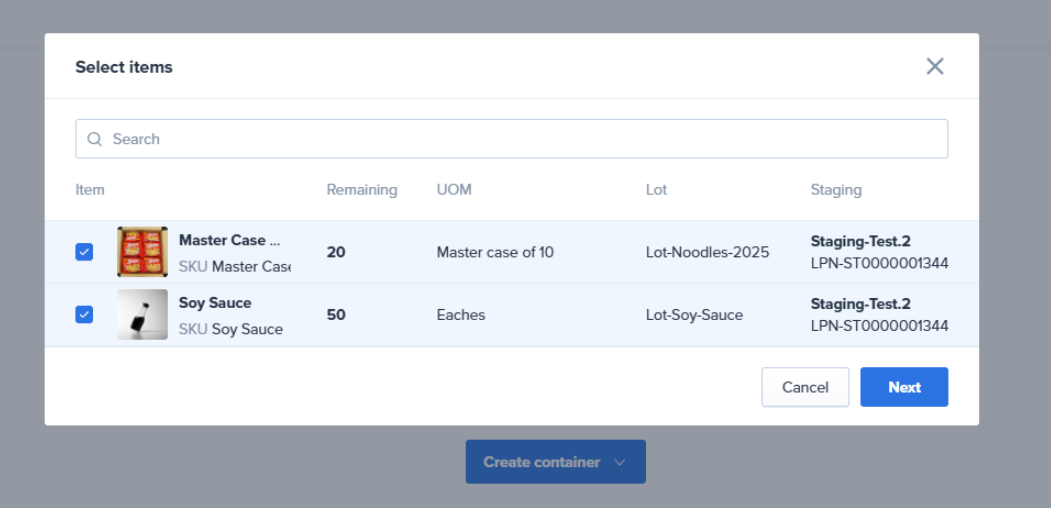
Task: Click the UOM column header
Action: (454, 190)
